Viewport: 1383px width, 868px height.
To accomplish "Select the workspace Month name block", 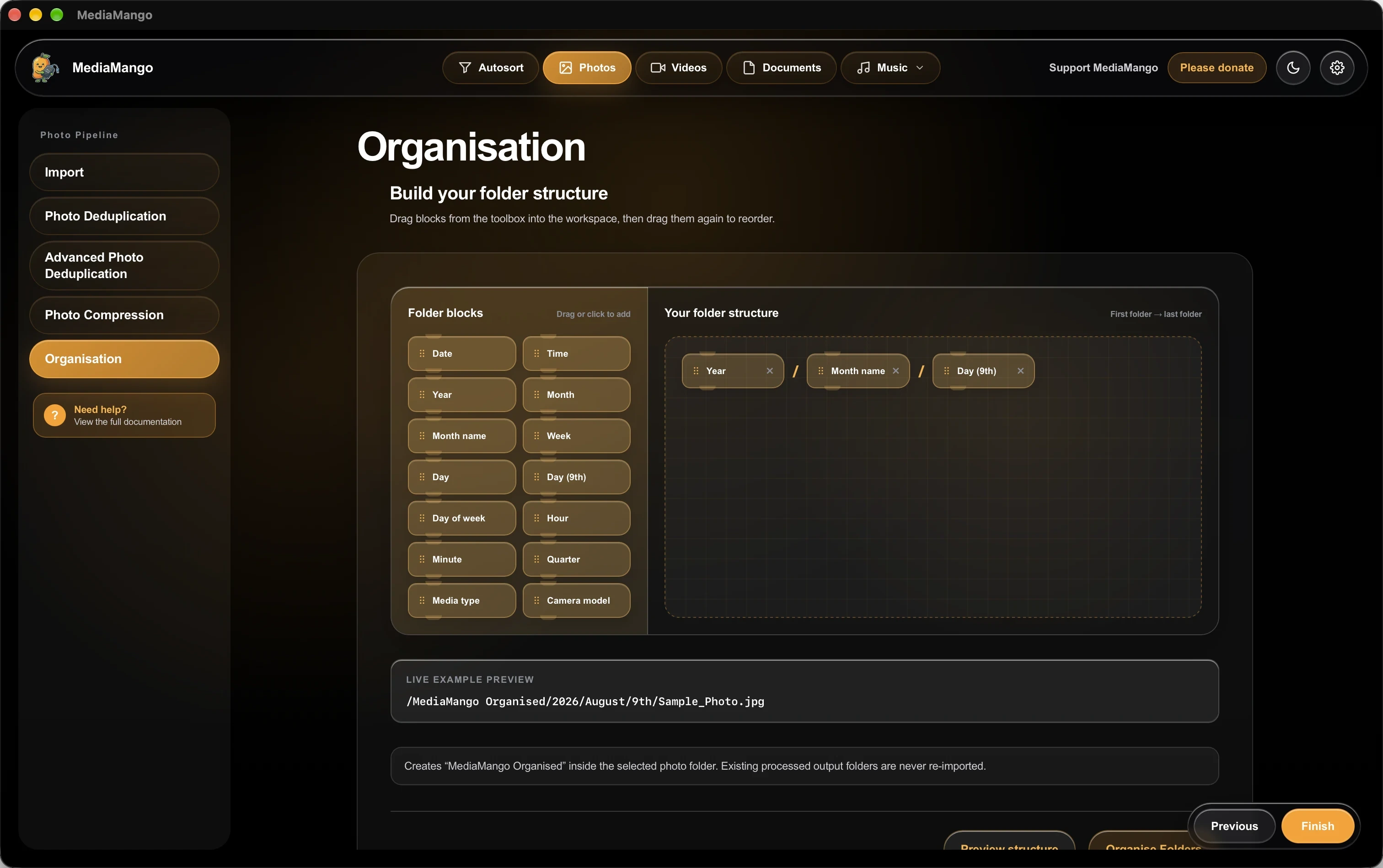I will pos(858,371).
